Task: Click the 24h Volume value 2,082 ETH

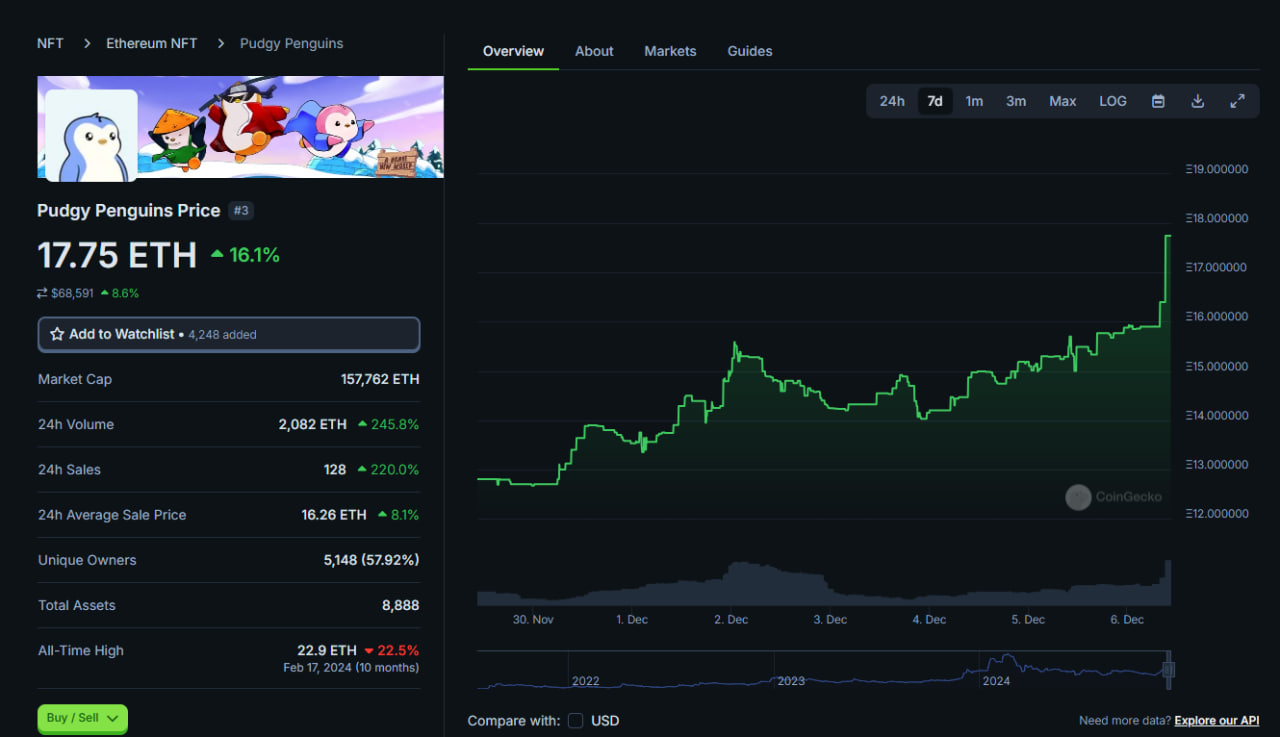Action: [313, 425]
